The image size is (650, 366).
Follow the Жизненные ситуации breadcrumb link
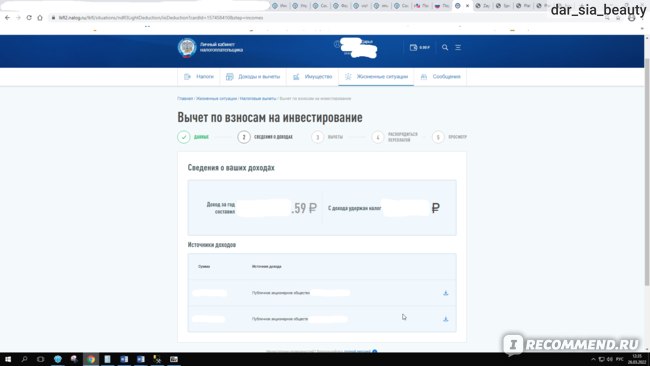click(x=216, y=99)
